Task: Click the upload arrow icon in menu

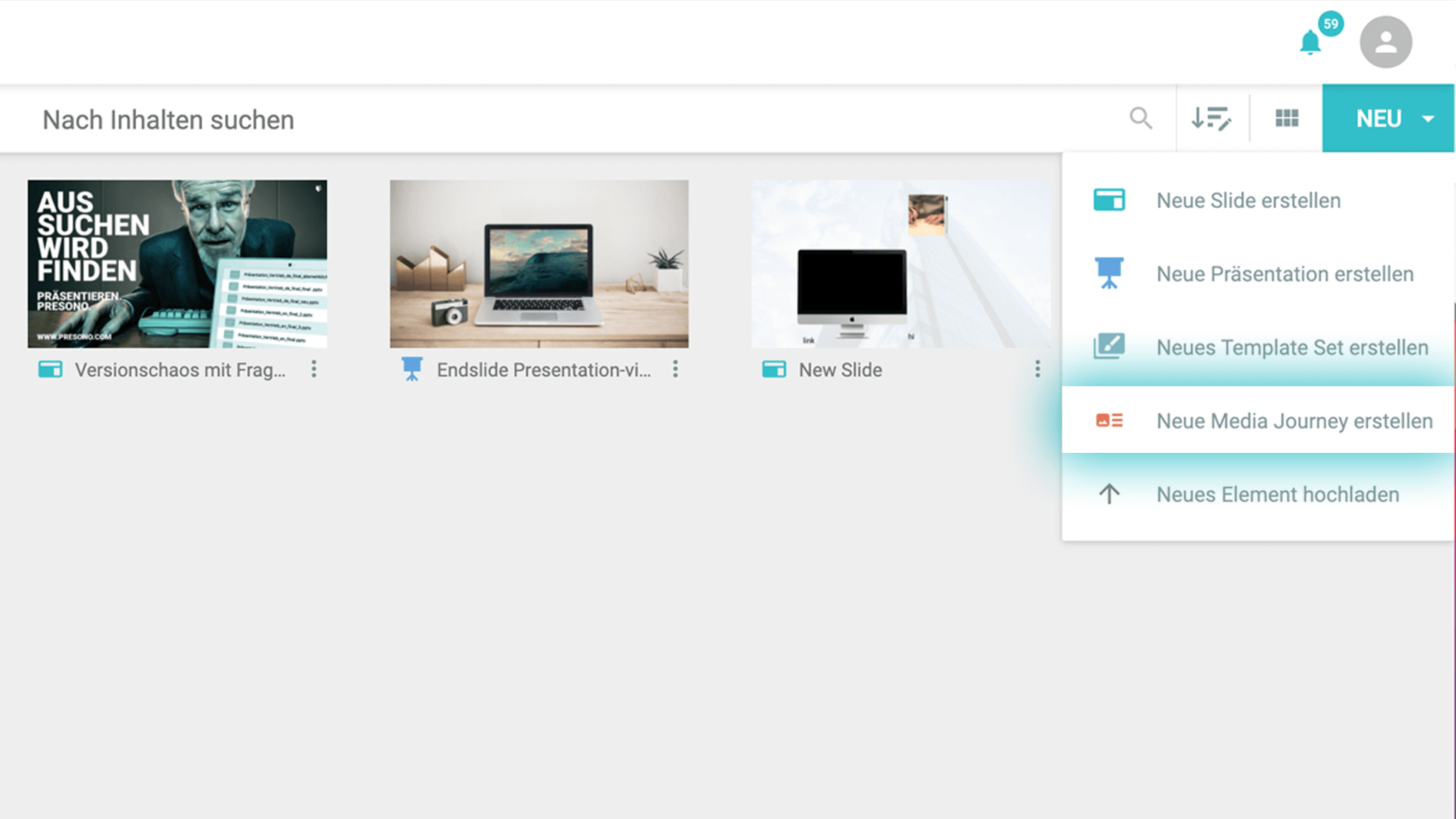Action: point(1109,494)
